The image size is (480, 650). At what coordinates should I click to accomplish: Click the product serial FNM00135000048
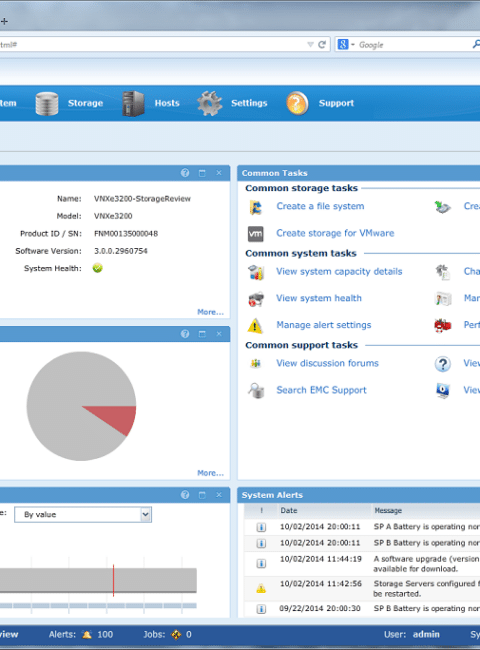[x=126, y=233]
